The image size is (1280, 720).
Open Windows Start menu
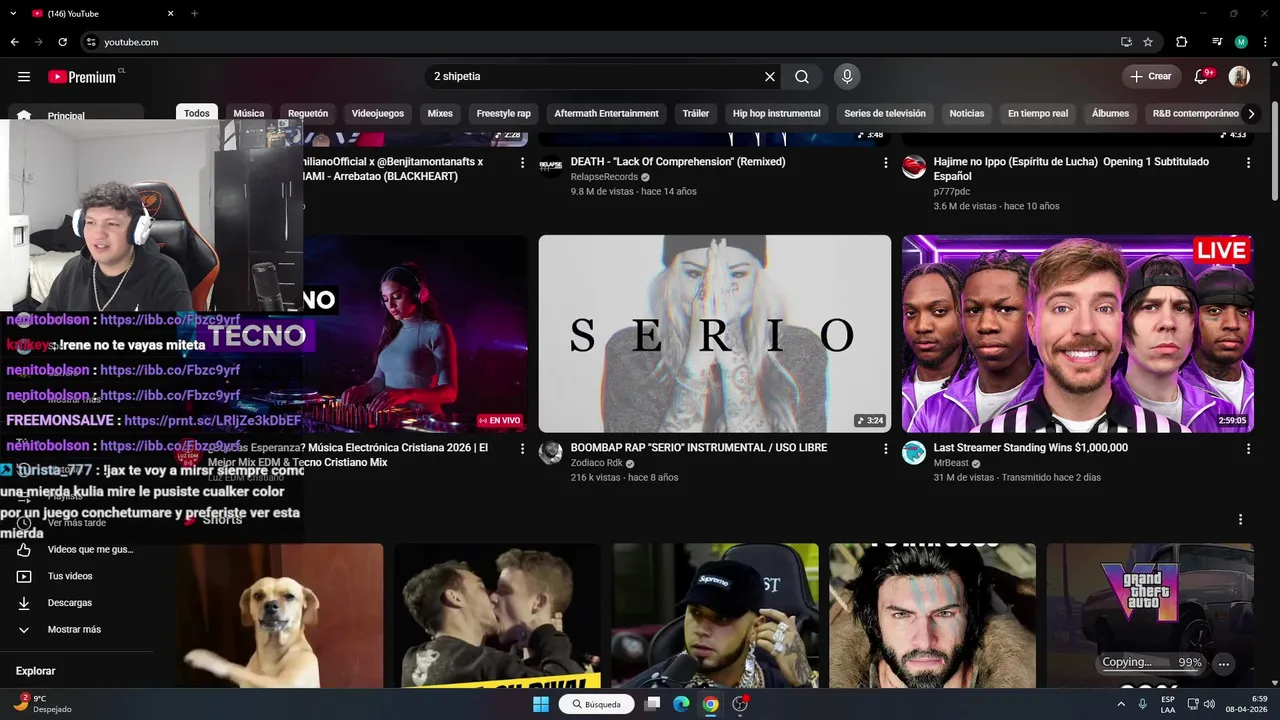[x=541, y=704]
